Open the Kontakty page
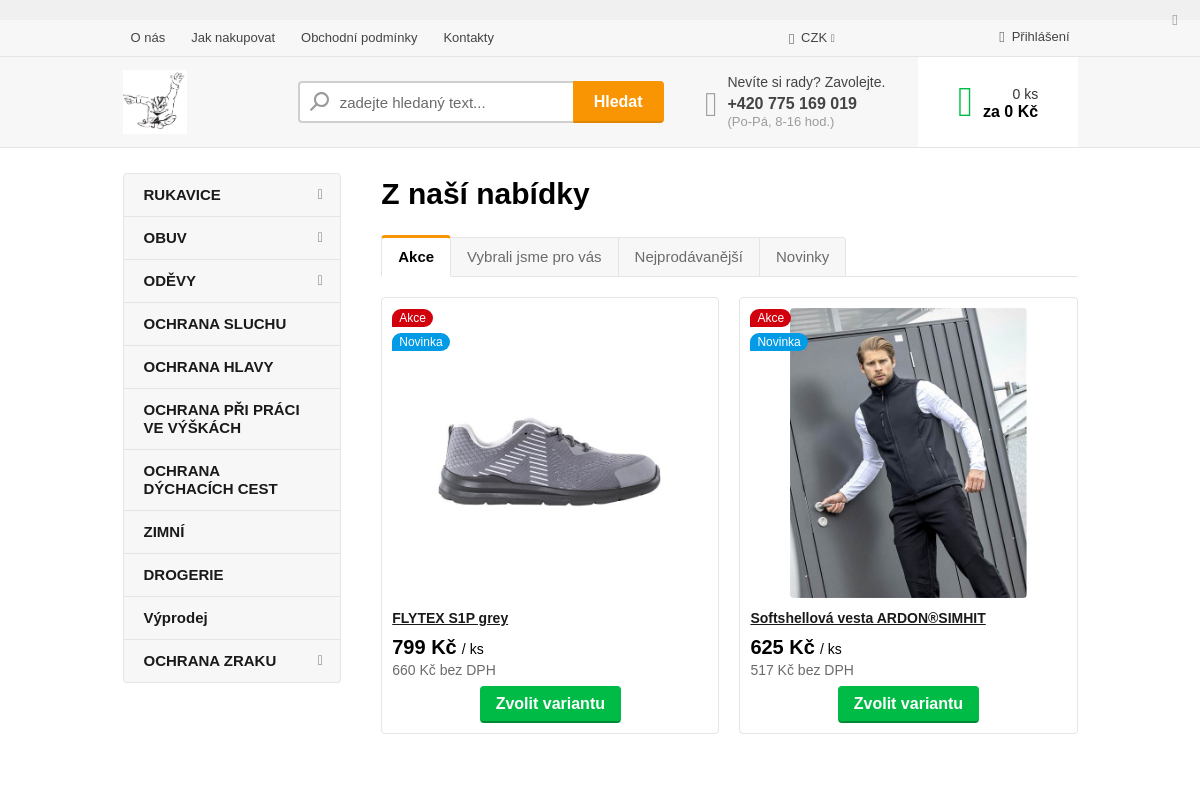Image resolution: width=1200 pixels, height=800 pixels. click(x=468, y=38)
